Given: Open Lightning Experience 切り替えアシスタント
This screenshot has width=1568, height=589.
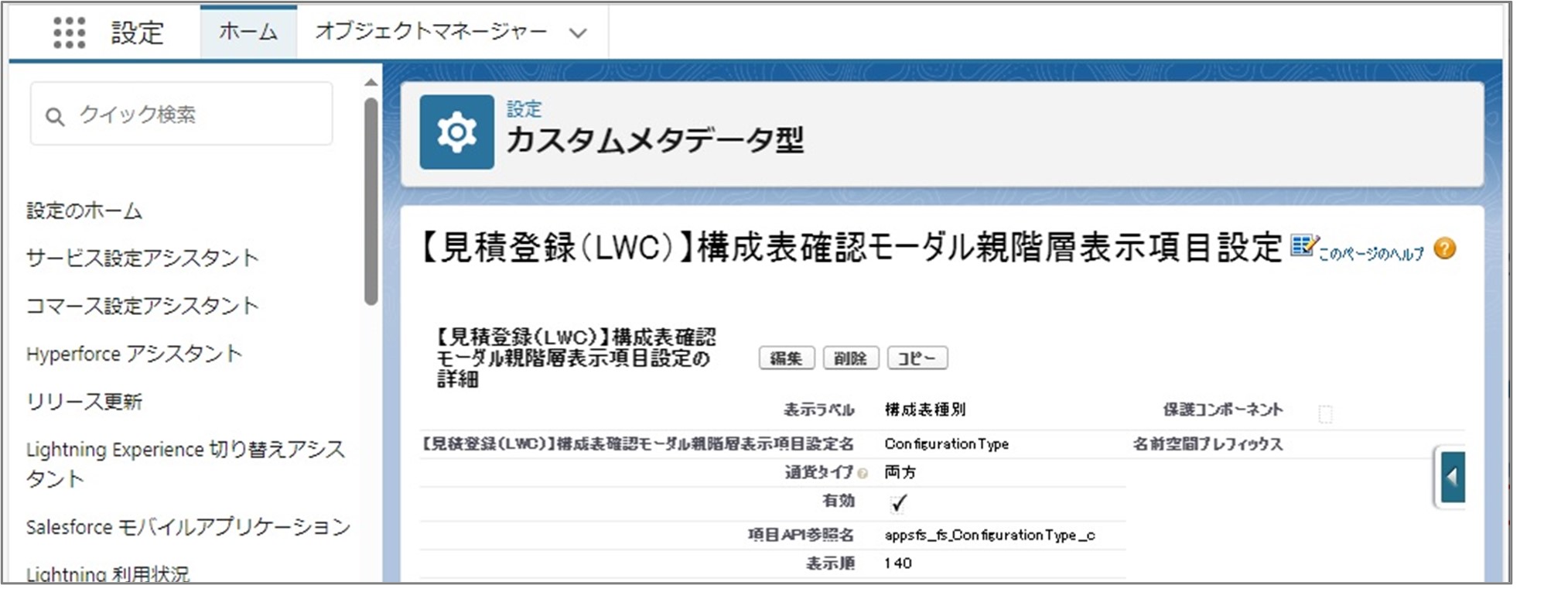Looking at the screenshot, I should [186, 464].
